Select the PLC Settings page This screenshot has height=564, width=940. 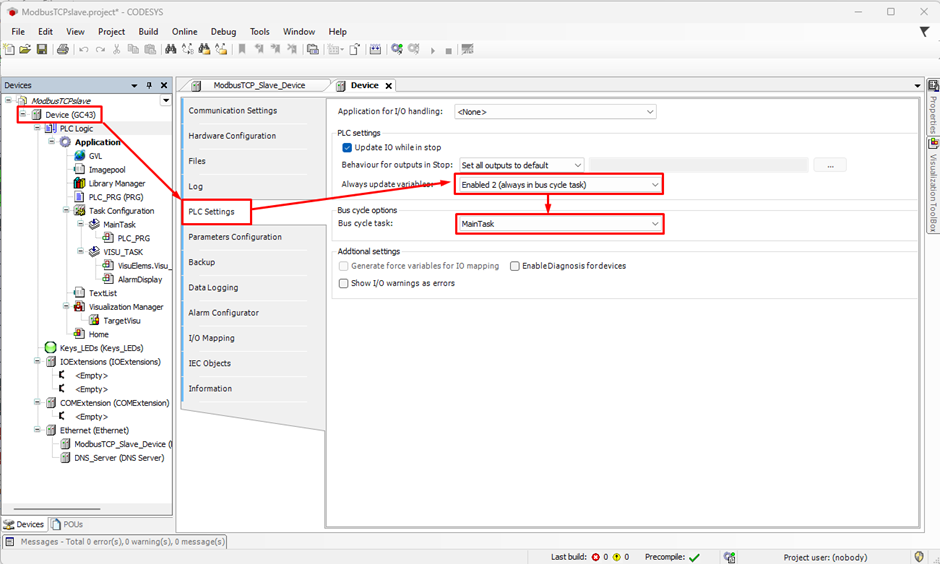click(212, 212)
